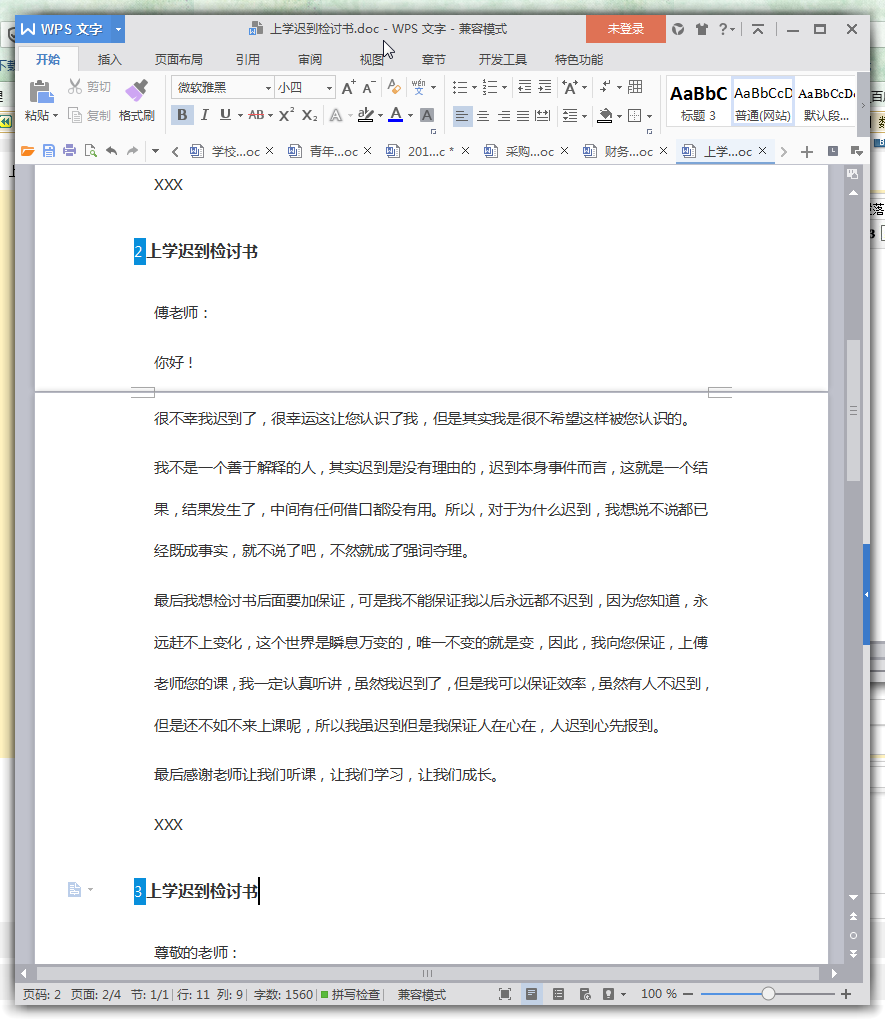Decrease font size with the A- icon
Screen dimensions: 885x1020
369,87
